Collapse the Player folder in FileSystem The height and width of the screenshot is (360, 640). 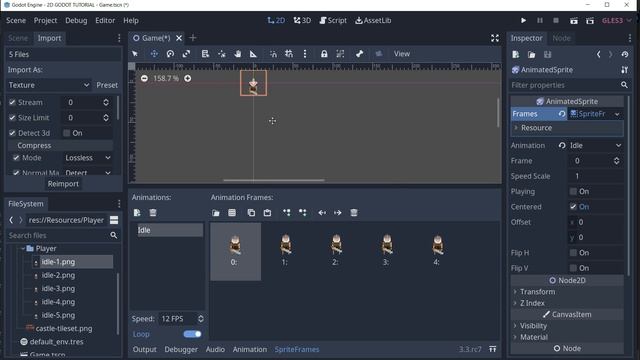click(x=23, y=249)
